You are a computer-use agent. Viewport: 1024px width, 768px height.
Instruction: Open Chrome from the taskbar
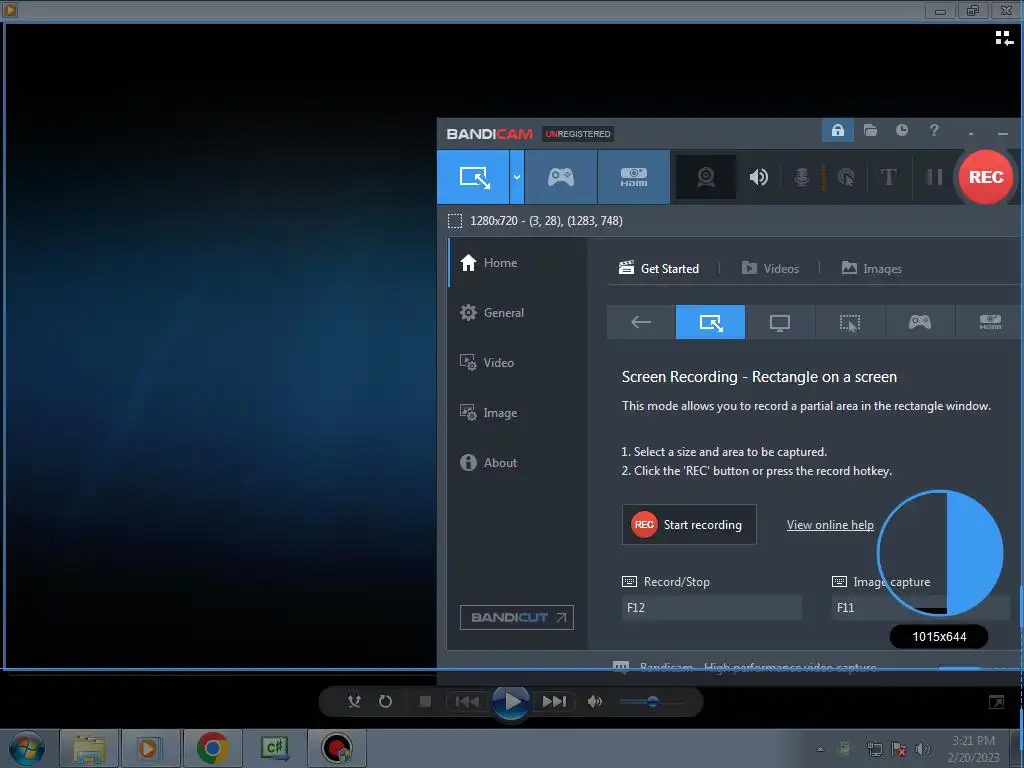pyautogui.click(x=213, y=748)
